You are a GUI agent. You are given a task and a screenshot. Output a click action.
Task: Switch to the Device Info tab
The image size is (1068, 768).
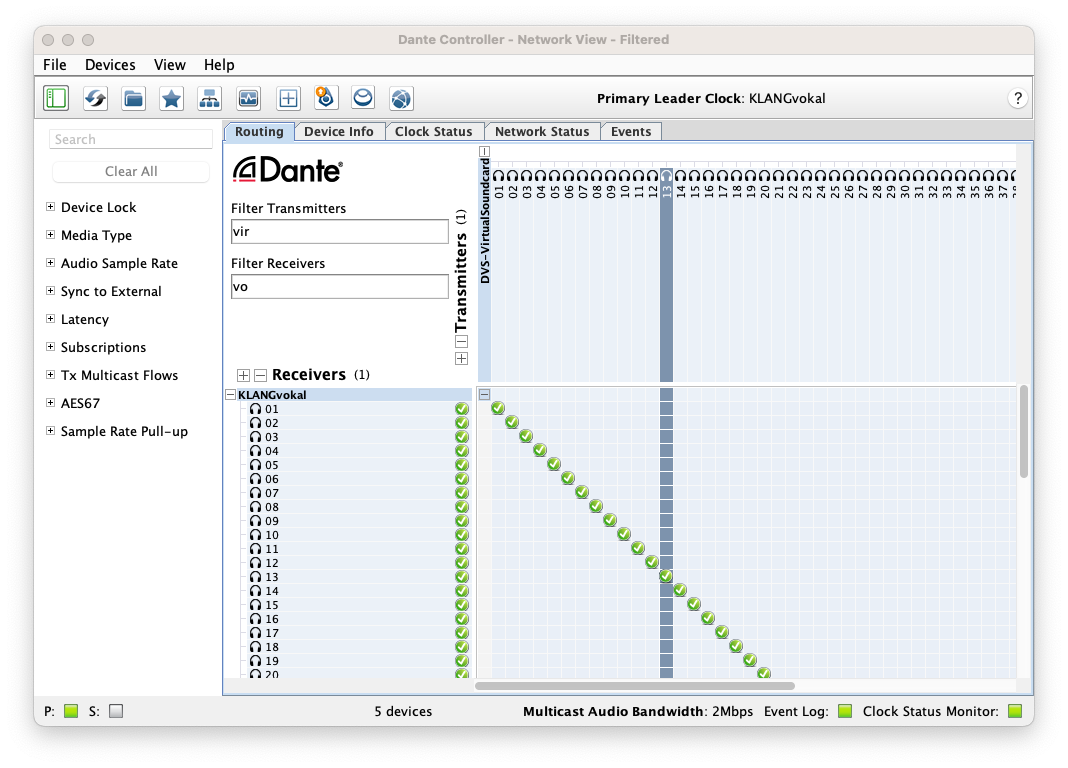pos(339,131)
